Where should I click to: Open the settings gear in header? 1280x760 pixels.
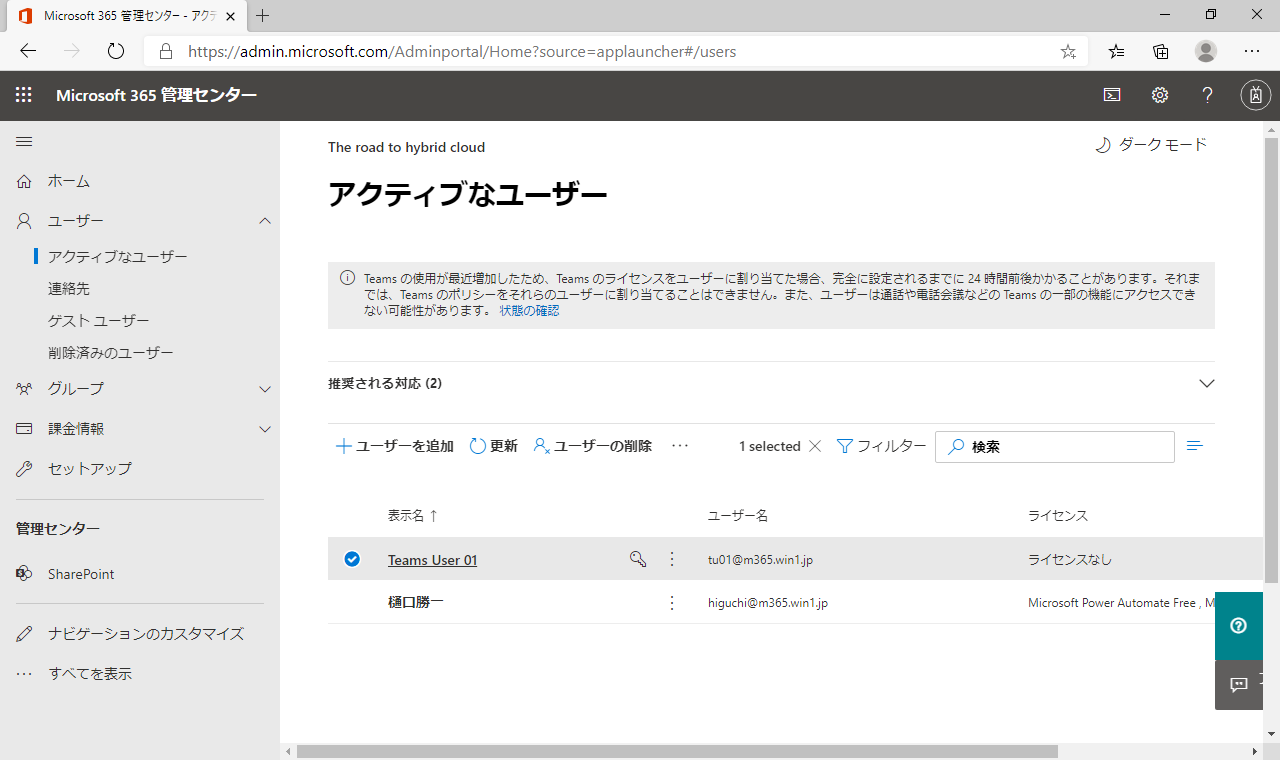pos(1160,95)
